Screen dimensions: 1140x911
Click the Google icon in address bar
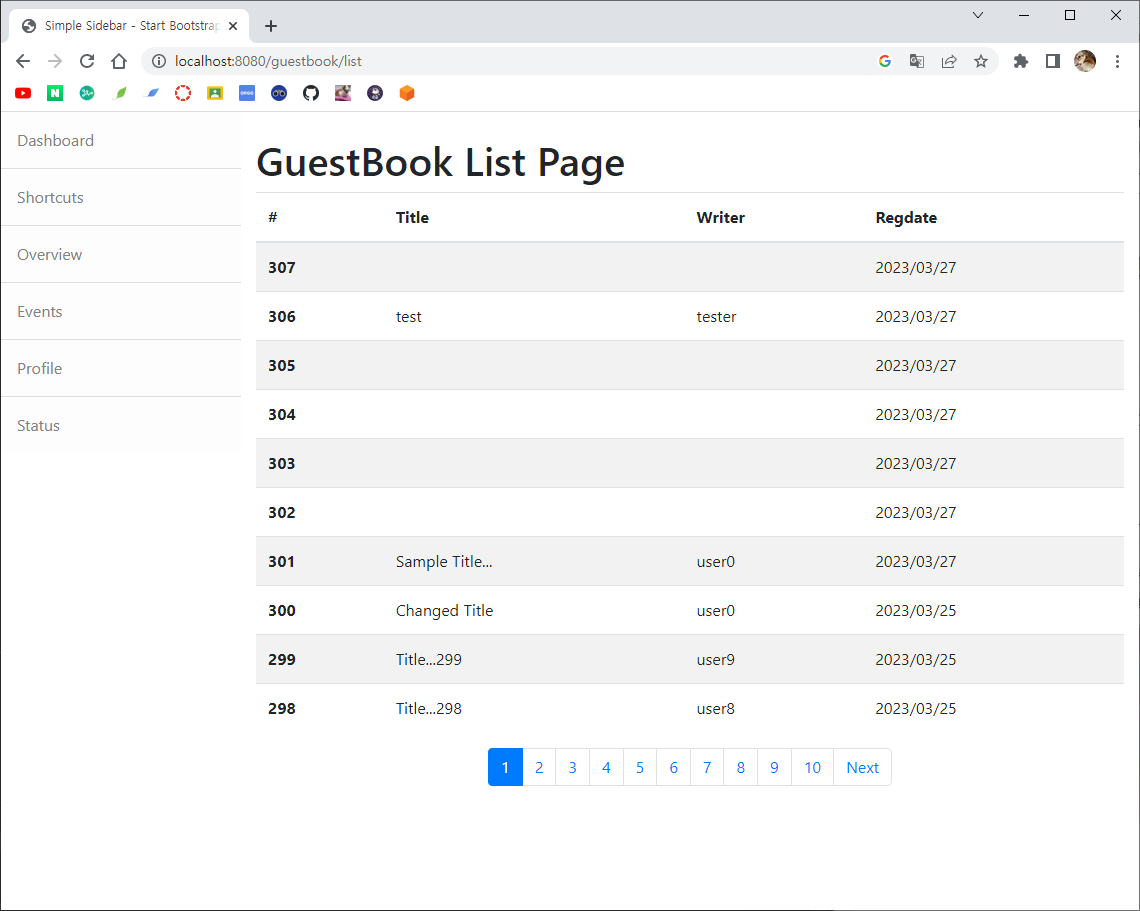(885, 61)
